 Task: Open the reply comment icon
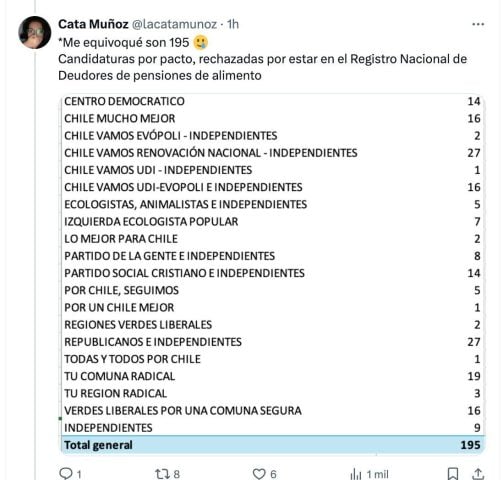[x=66, y=474]
